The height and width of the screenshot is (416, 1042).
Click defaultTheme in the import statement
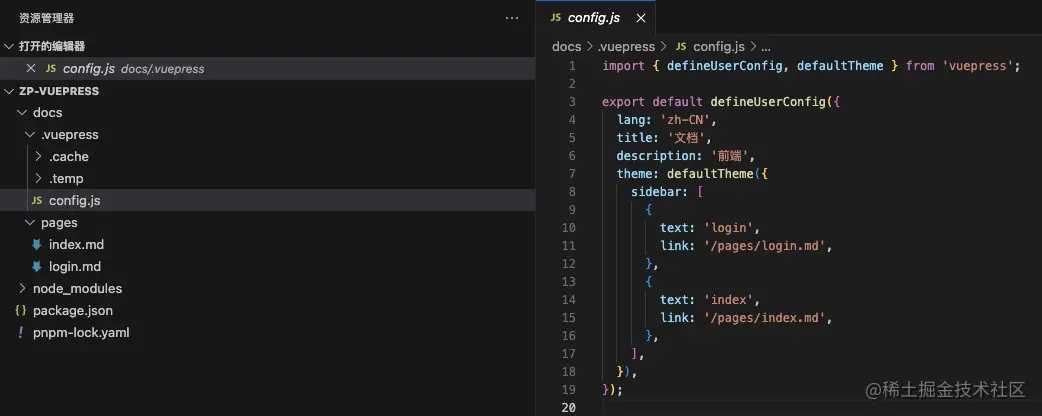840,66
